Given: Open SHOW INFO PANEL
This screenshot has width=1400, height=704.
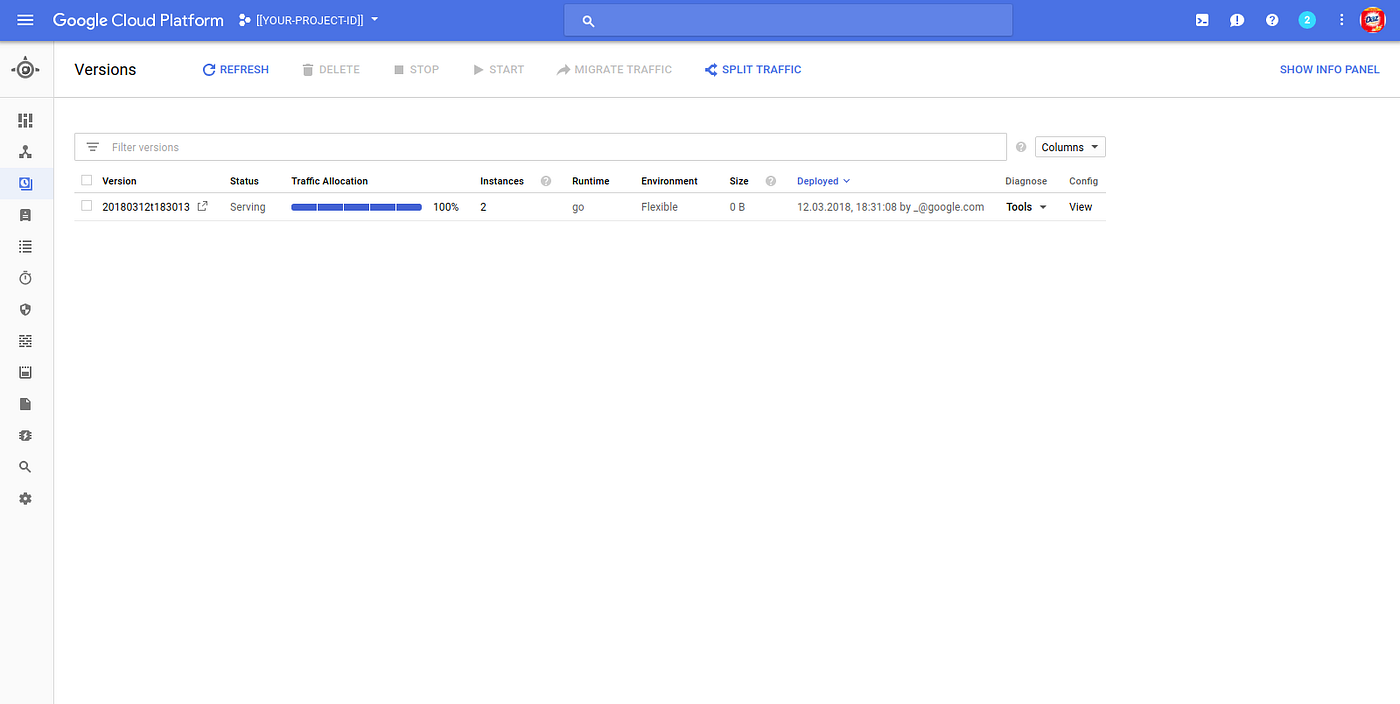Looking at the screenshot, I should (1330, 69).
